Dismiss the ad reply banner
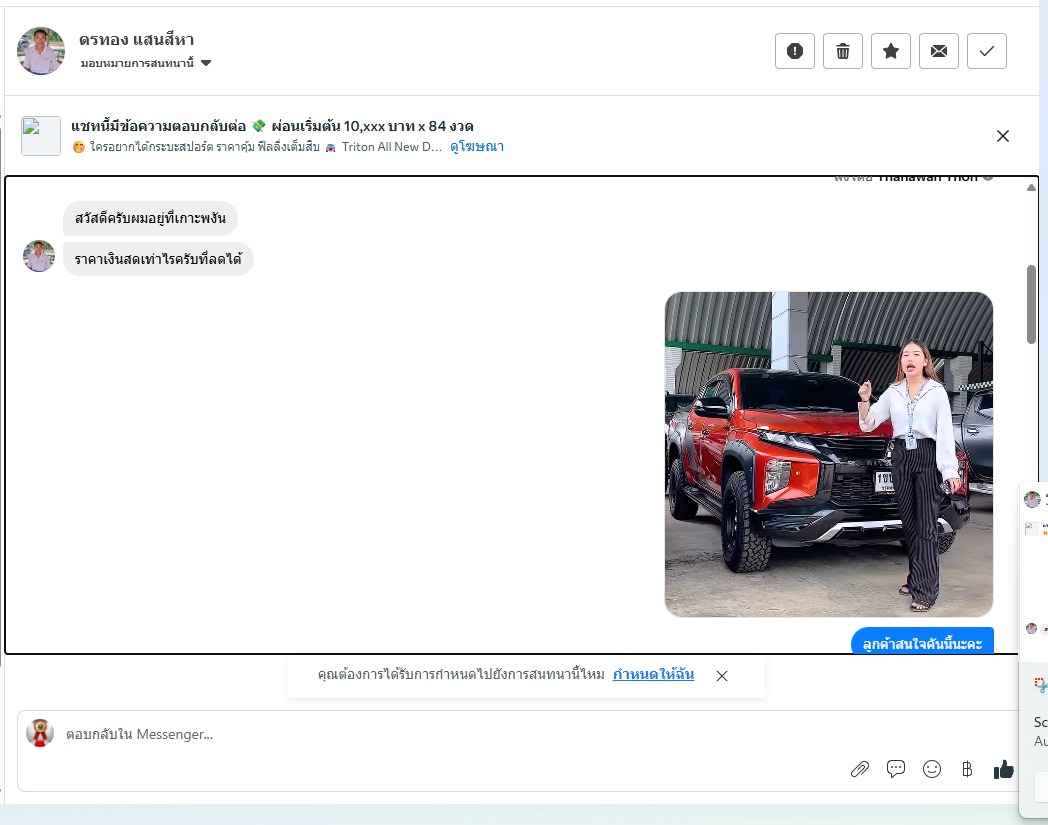Viewport: 1048px width, 825px height. pyautogui.click(x=1003, y=136)
